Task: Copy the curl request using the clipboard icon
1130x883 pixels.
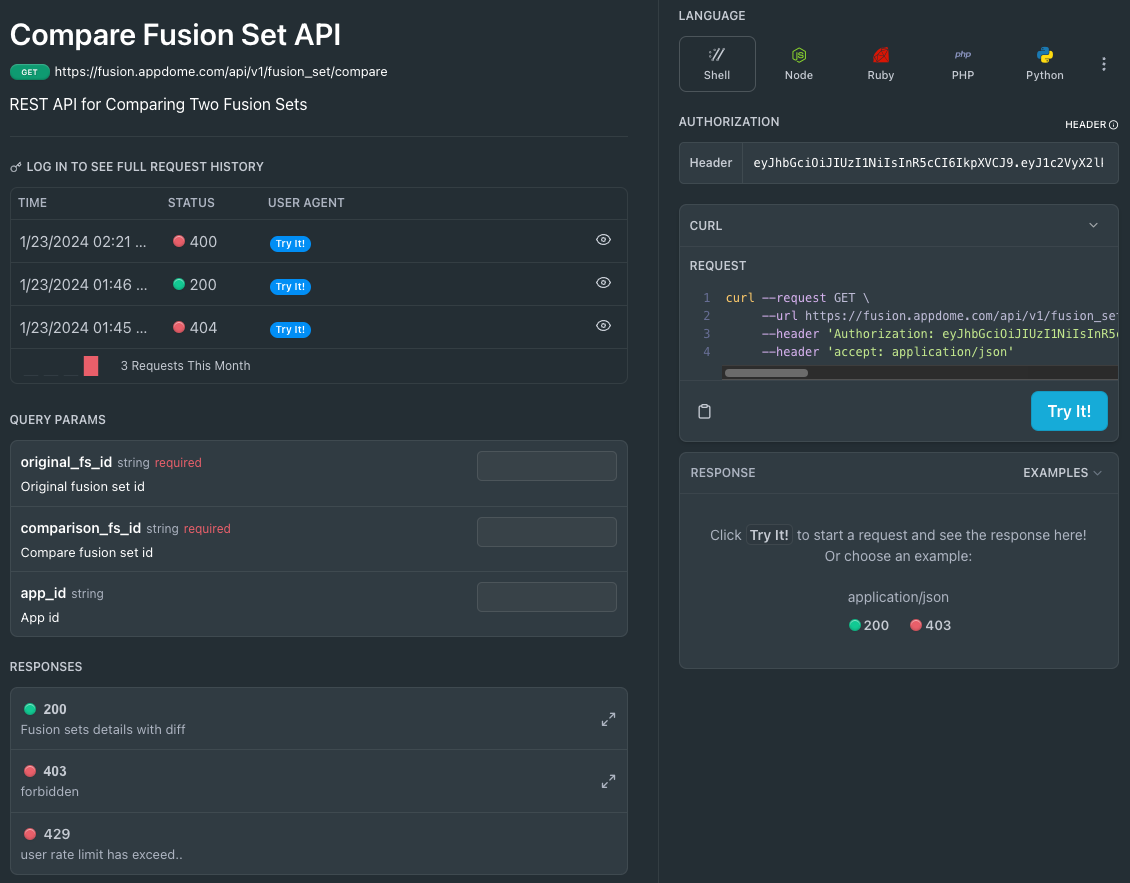Action: point(704,411)
